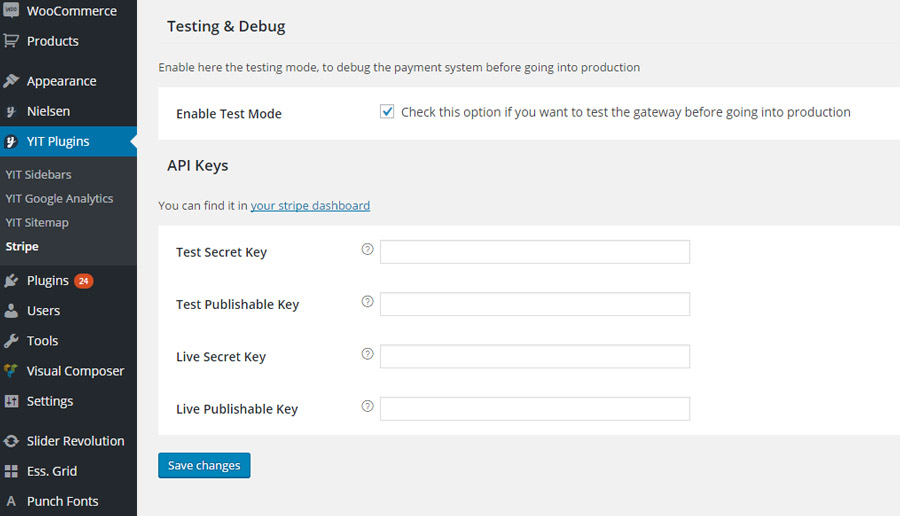Follow the your stripe dashboard link
Screen dimensions: 900x516
click(x=310, y=205)
